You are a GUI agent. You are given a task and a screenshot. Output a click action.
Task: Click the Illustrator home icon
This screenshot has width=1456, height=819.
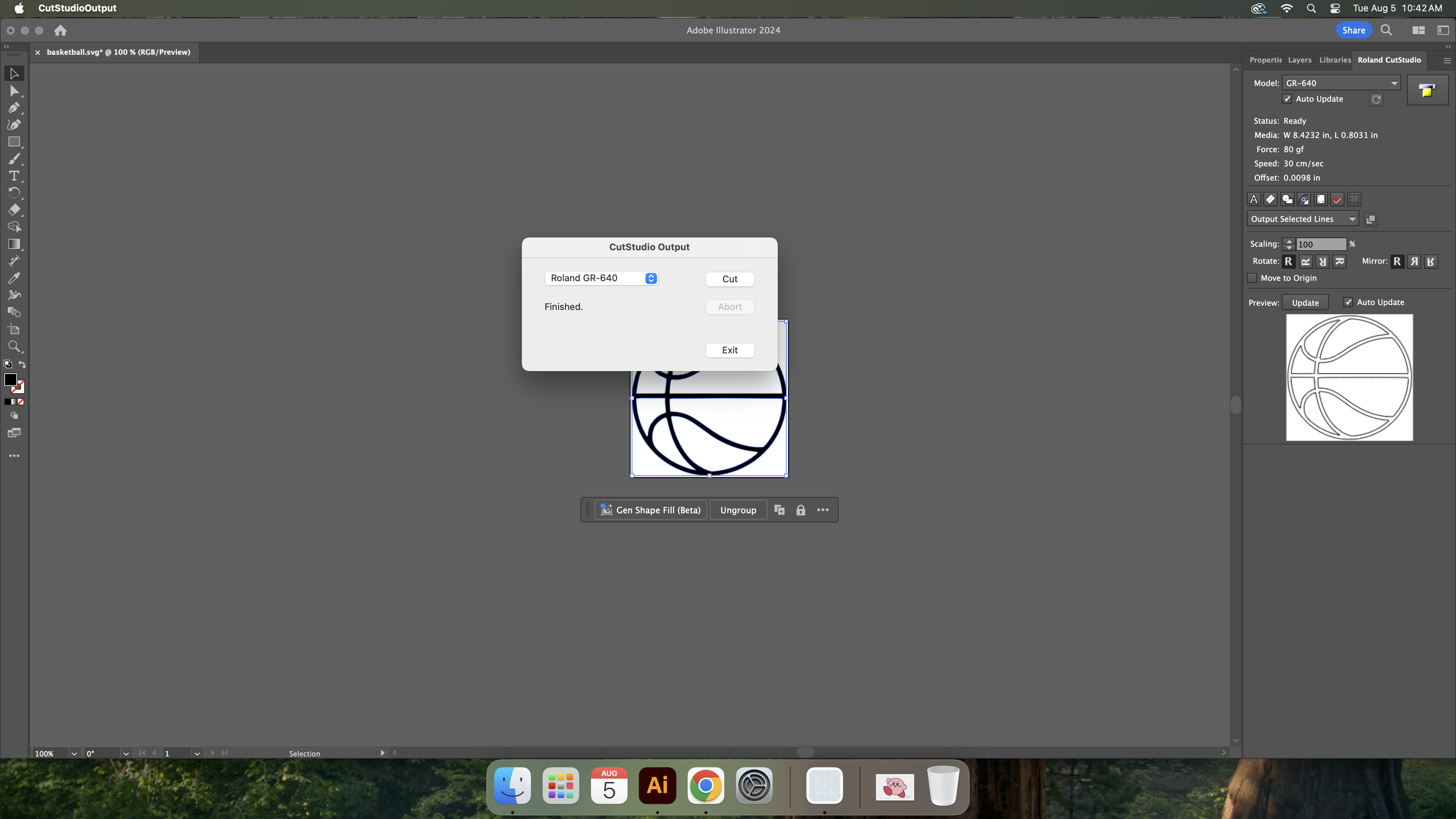pyautogui.click(x=60, y=31)
